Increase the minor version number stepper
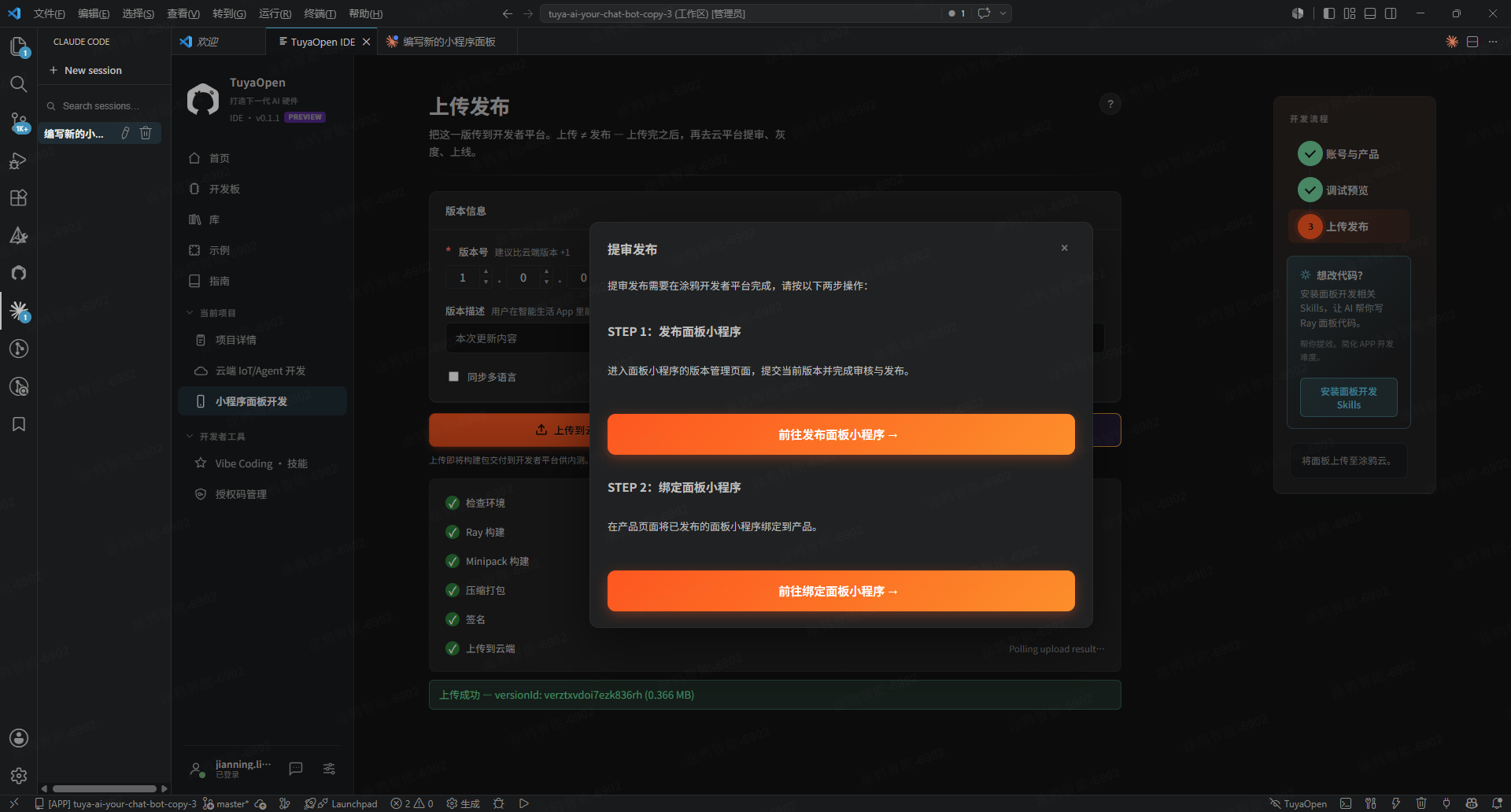 pos(546,272)
